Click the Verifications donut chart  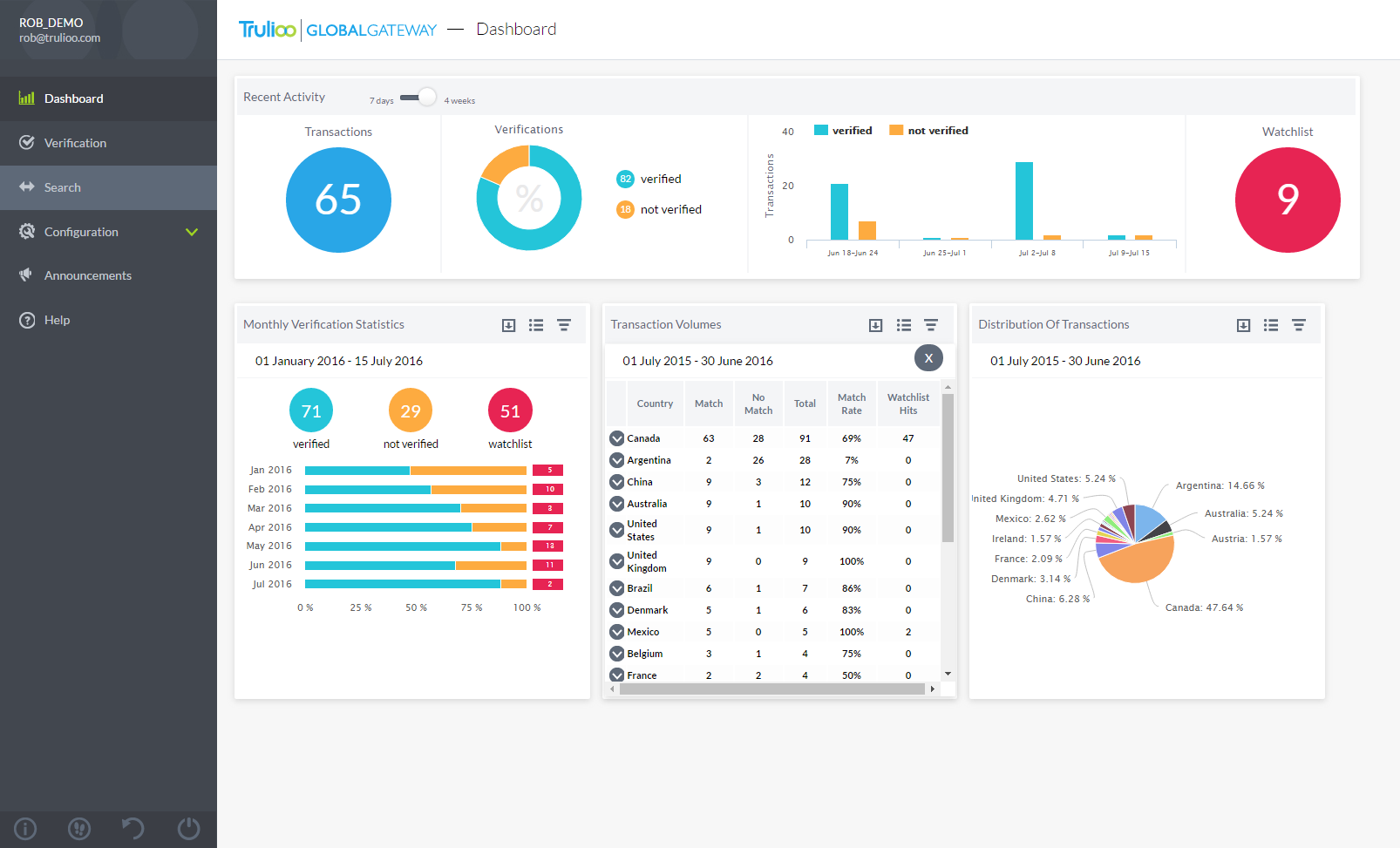click(529, 198)
